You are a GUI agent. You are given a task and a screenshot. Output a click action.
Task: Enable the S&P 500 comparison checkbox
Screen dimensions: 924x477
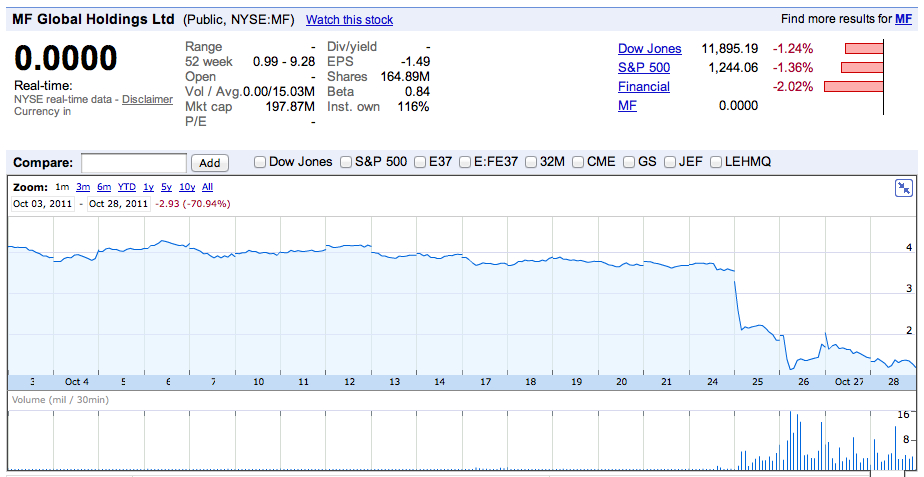click(346, 162)
